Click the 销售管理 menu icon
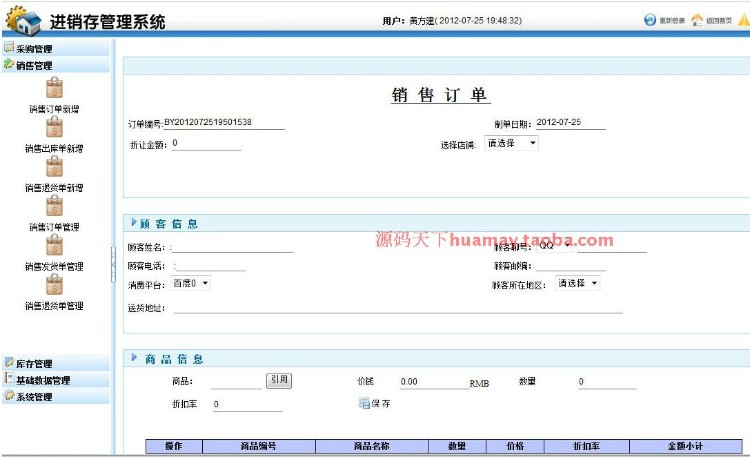This screenshot has height=457, width=750. [9, 64]
